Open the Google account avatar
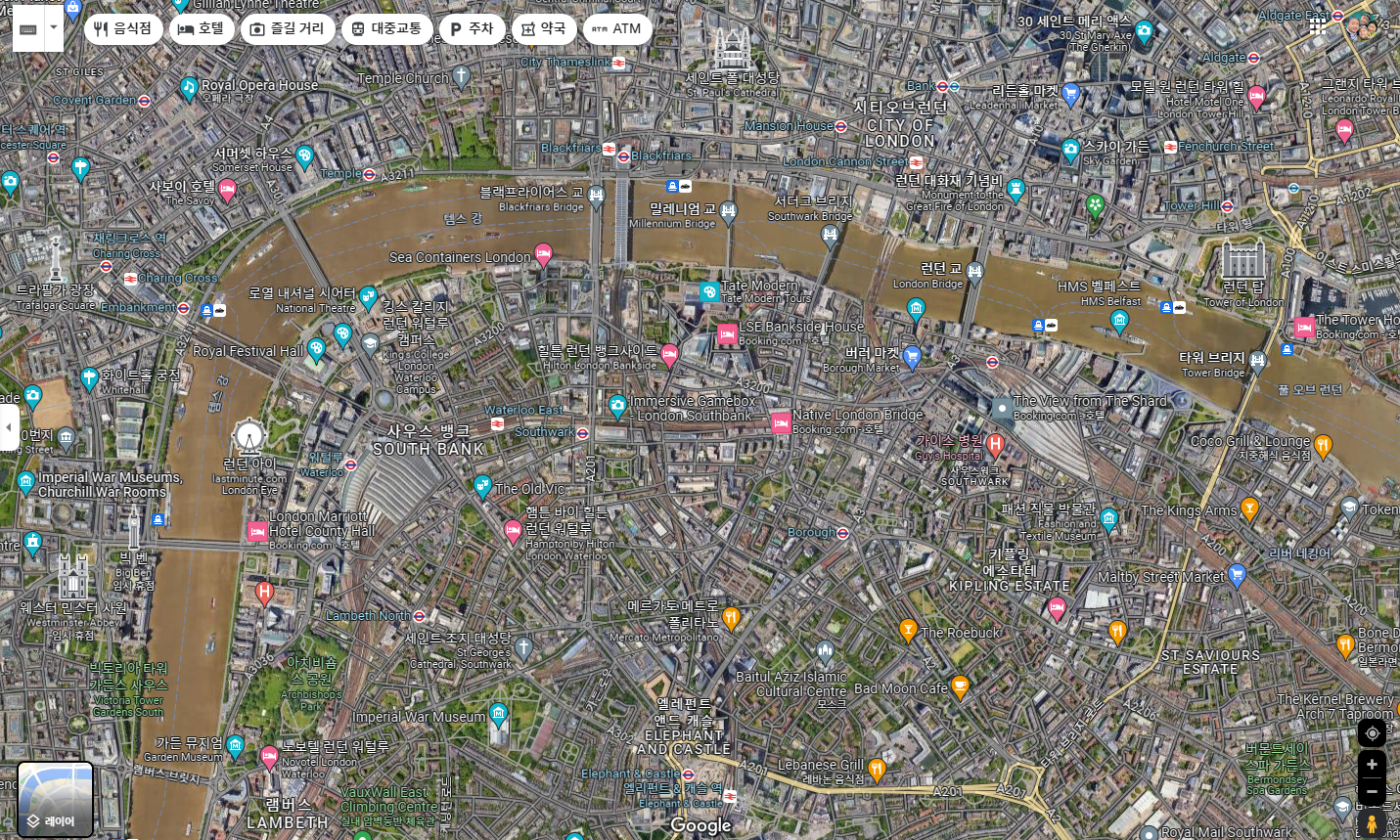 pos(1361,27)
